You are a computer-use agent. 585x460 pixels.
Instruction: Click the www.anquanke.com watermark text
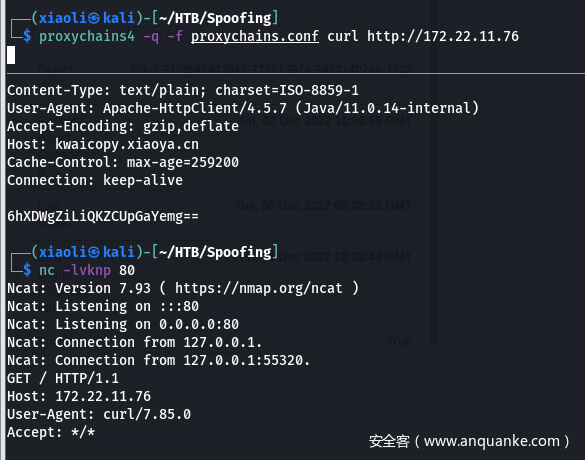(492, 441)
